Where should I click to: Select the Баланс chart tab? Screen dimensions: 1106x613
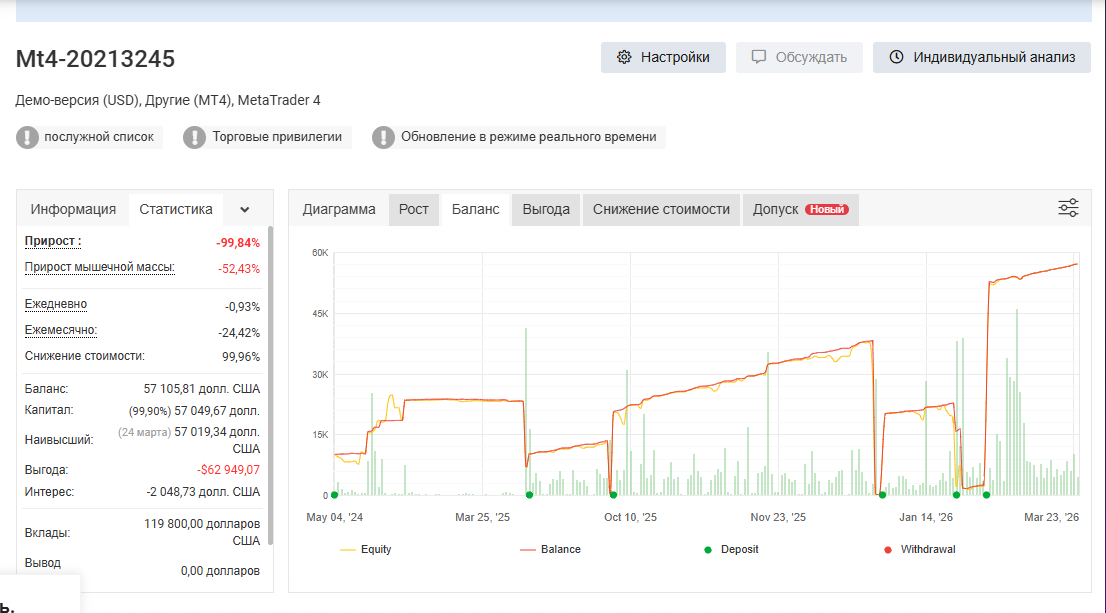click(475, 210)
